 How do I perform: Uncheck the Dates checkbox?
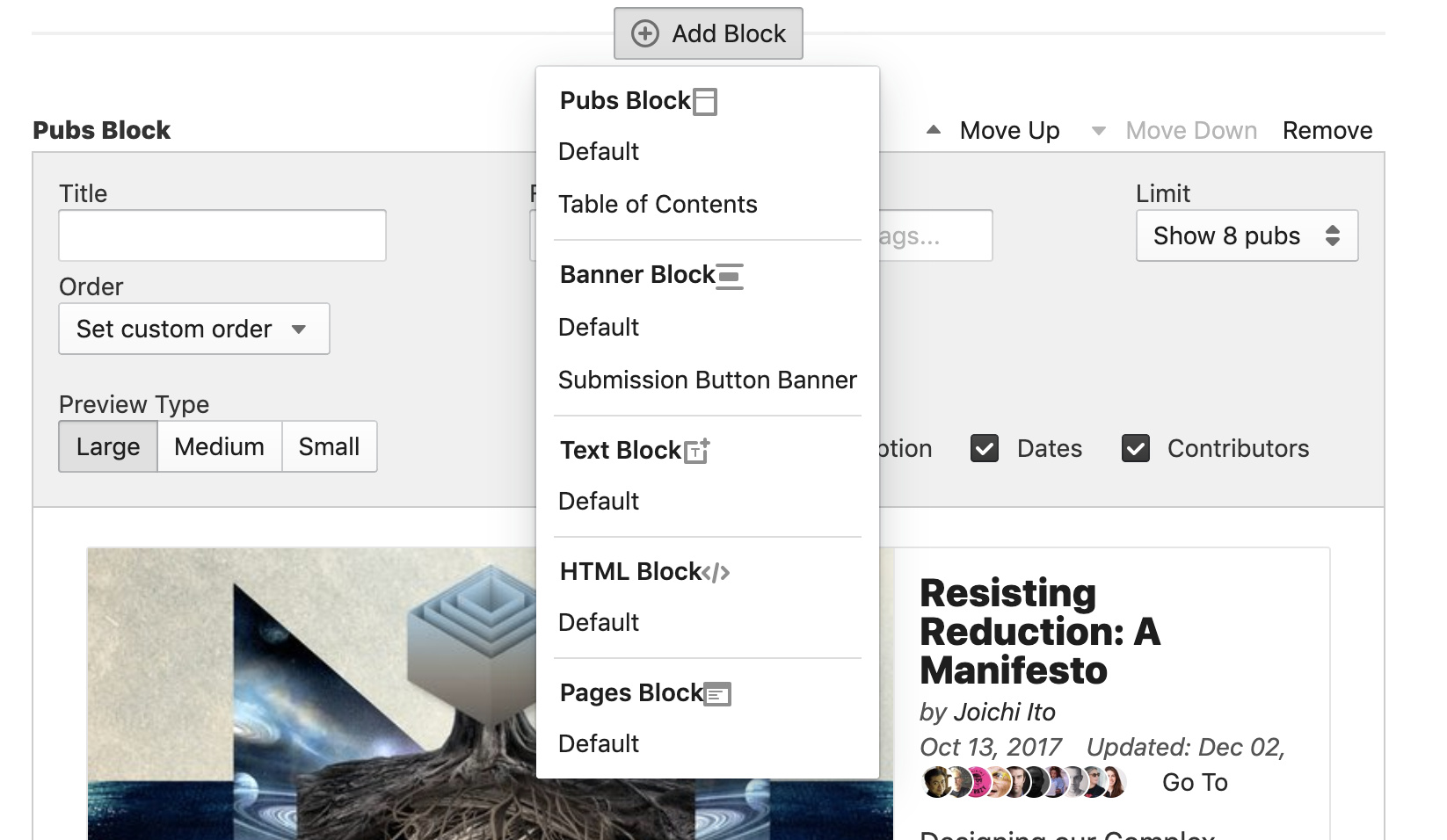point(985,448)
